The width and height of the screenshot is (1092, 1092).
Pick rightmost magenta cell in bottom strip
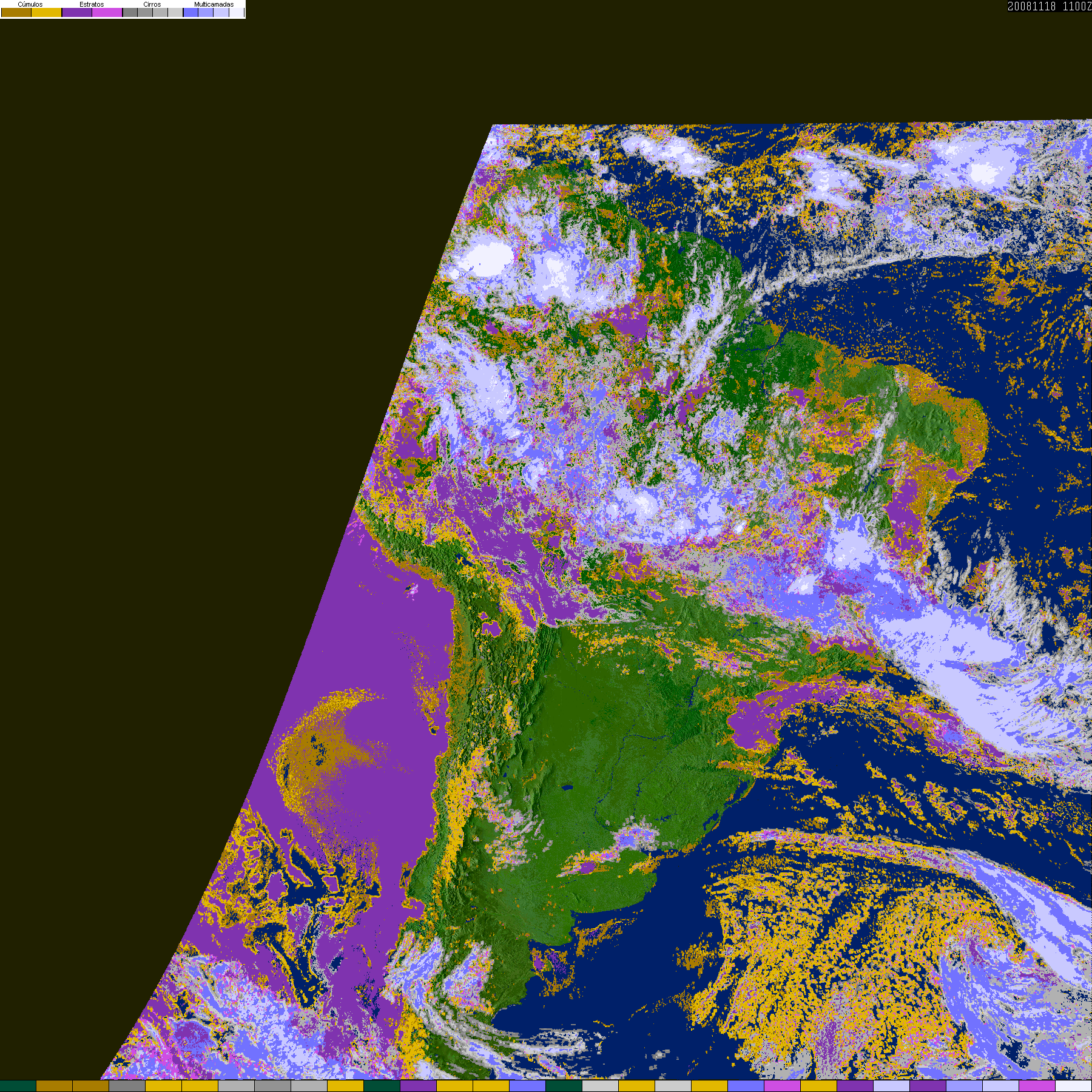click(x=1037, y=1086)
